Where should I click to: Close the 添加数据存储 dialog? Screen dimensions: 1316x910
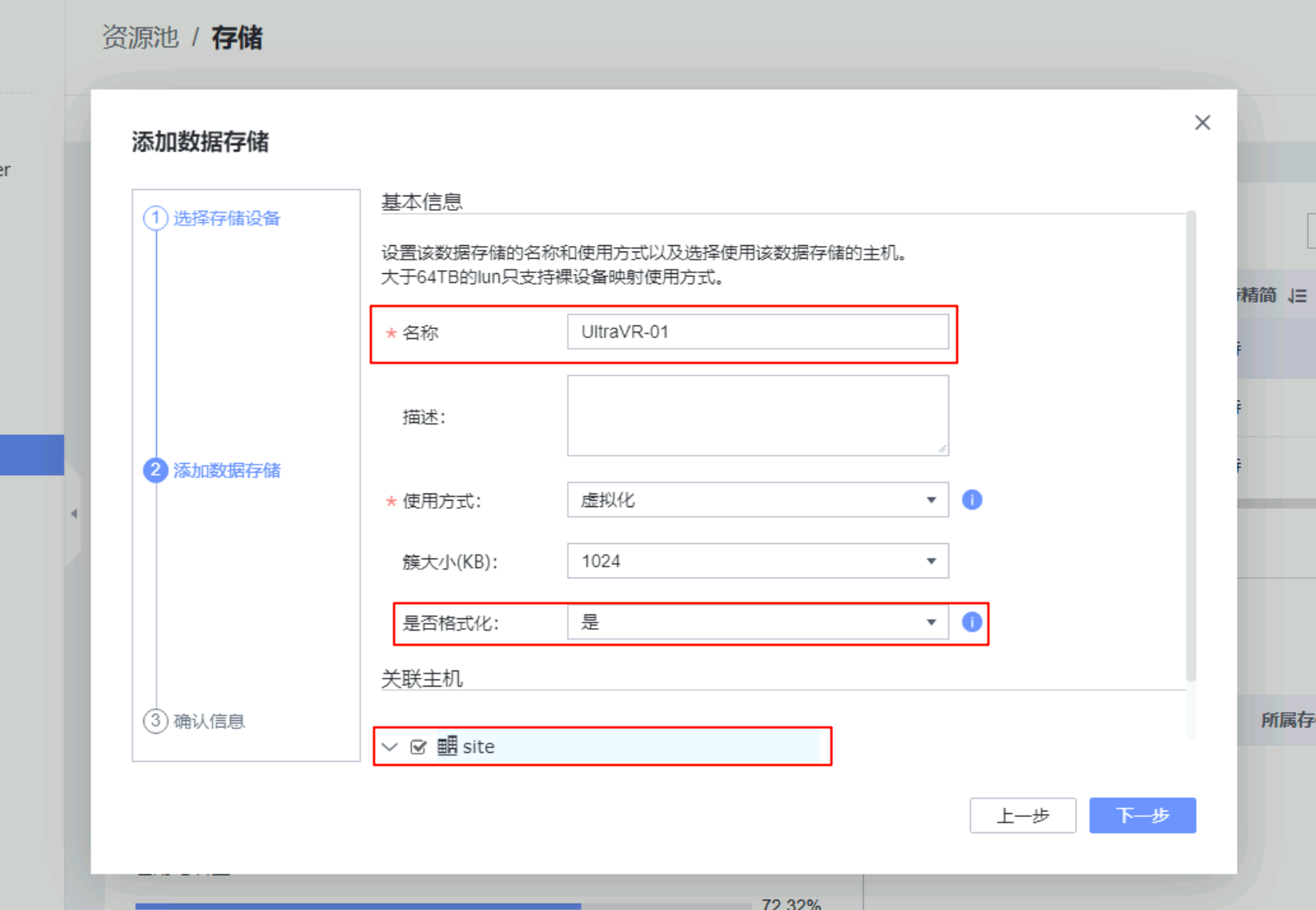(x=1202, y=123)
